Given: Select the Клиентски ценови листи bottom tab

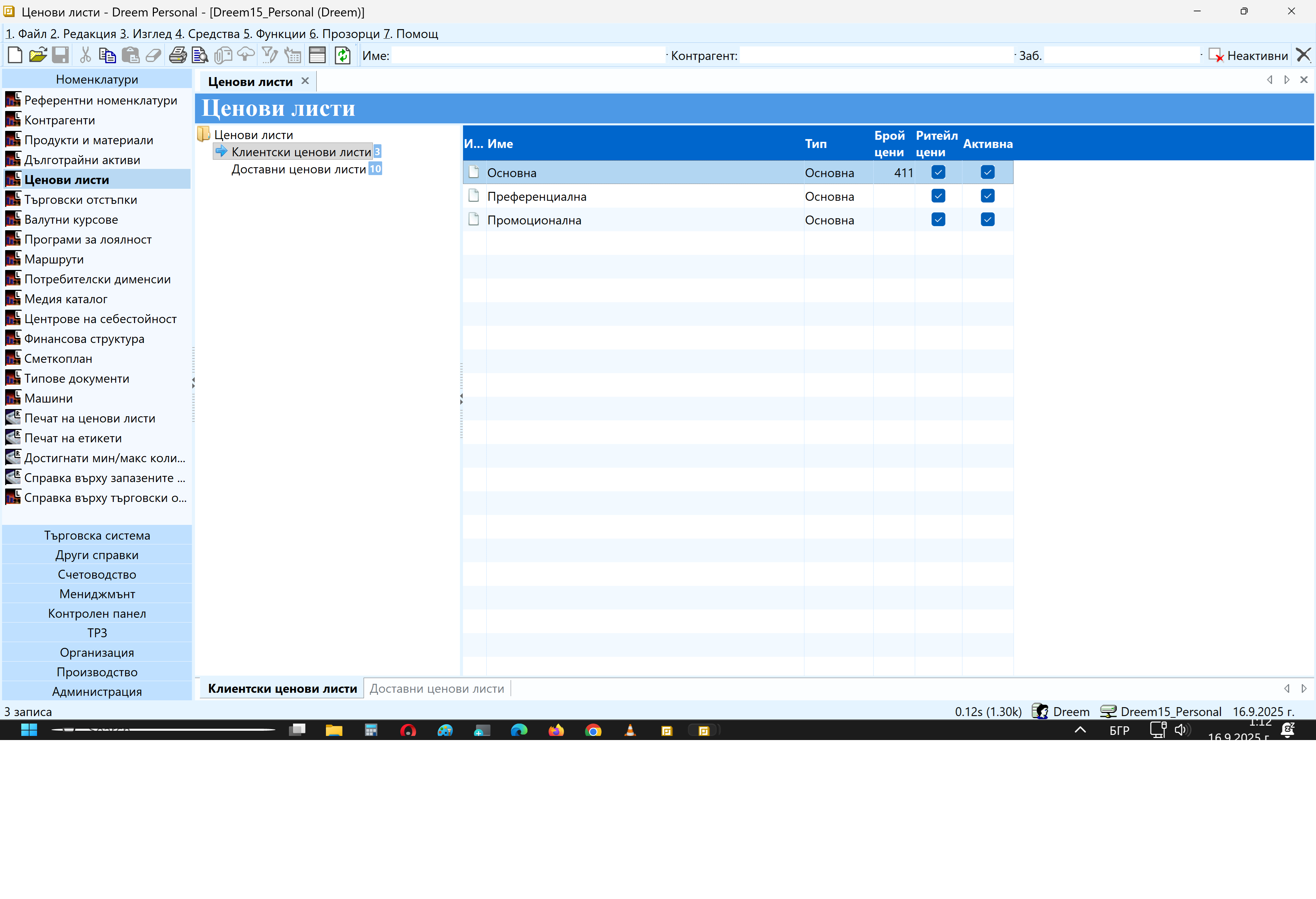Looking at the screenshot, I should [282, 688].
